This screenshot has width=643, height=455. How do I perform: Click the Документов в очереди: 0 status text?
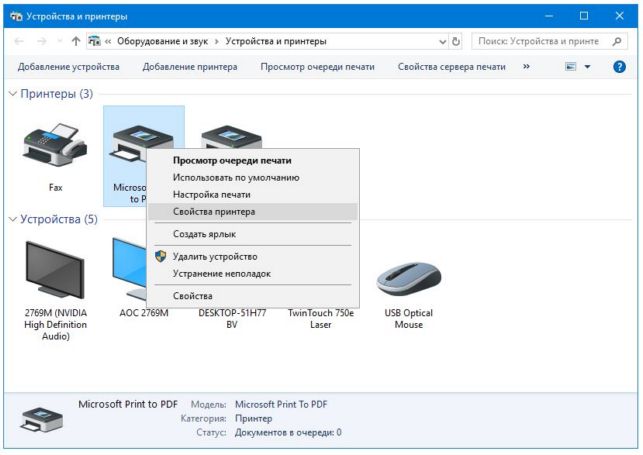click(288, 432)
